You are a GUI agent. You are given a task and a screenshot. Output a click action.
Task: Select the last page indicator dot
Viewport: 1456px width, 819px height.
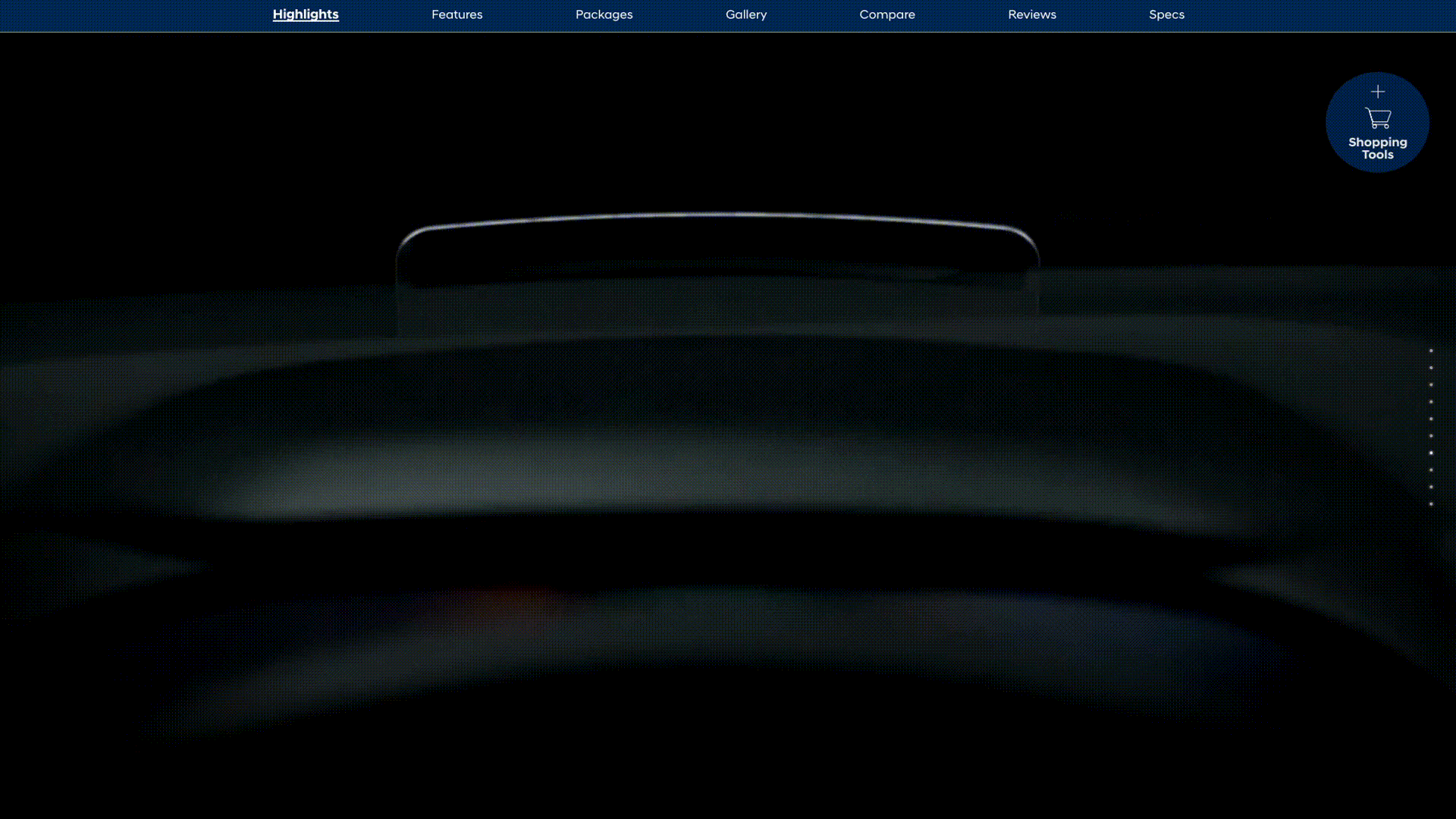coord(1431,504)
